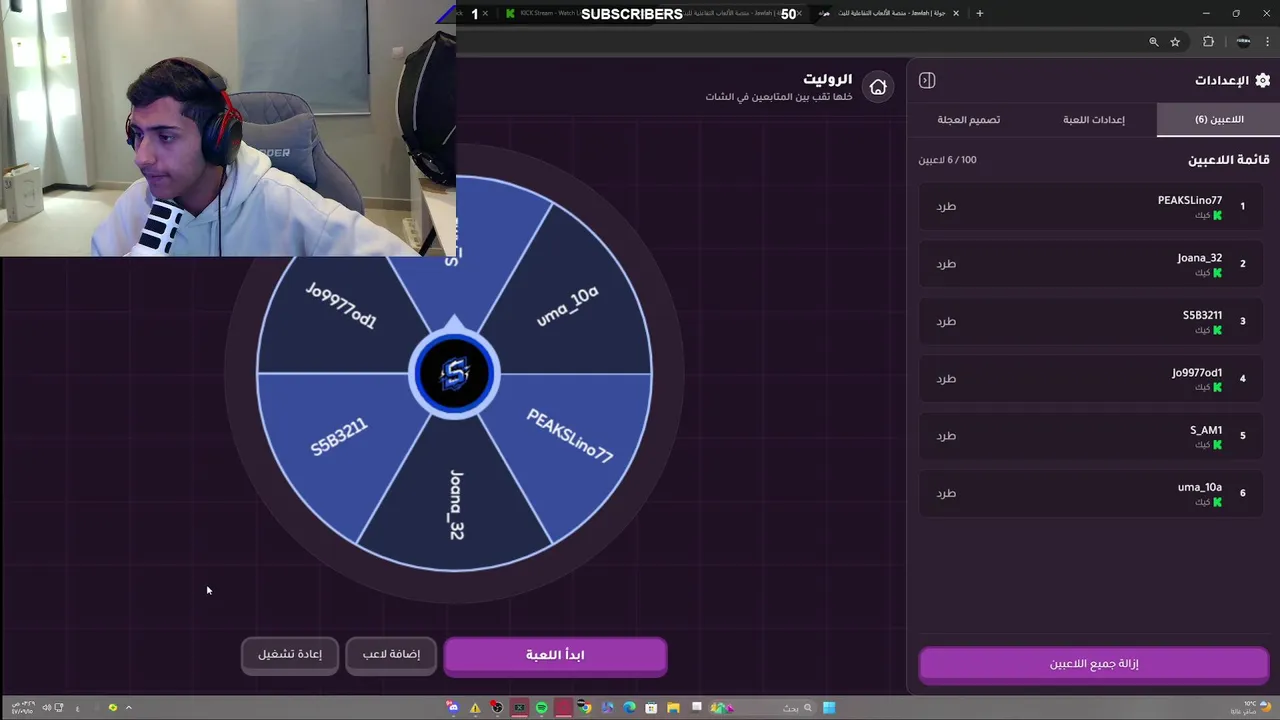Show hidden system tray icons chevron
The height and width of the screenshot is (720, 1280).
click(128, 708)
